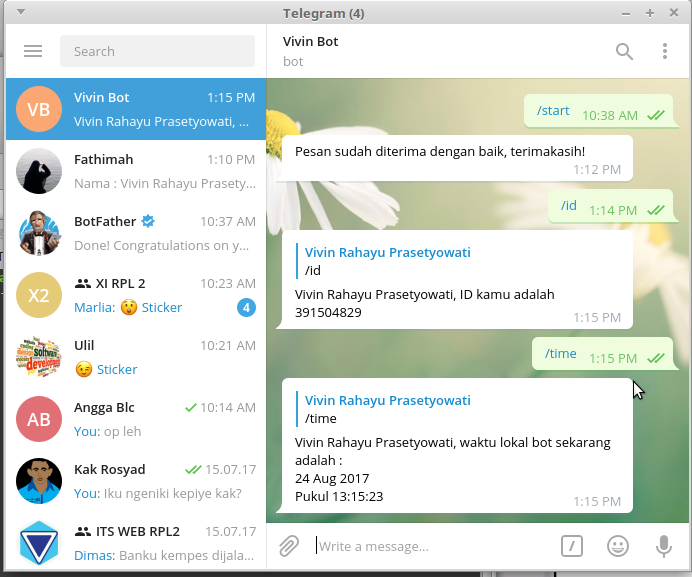Click Fathimah's profile photo
The width and height of the screenshot is (692, 577).
(39, 171)
